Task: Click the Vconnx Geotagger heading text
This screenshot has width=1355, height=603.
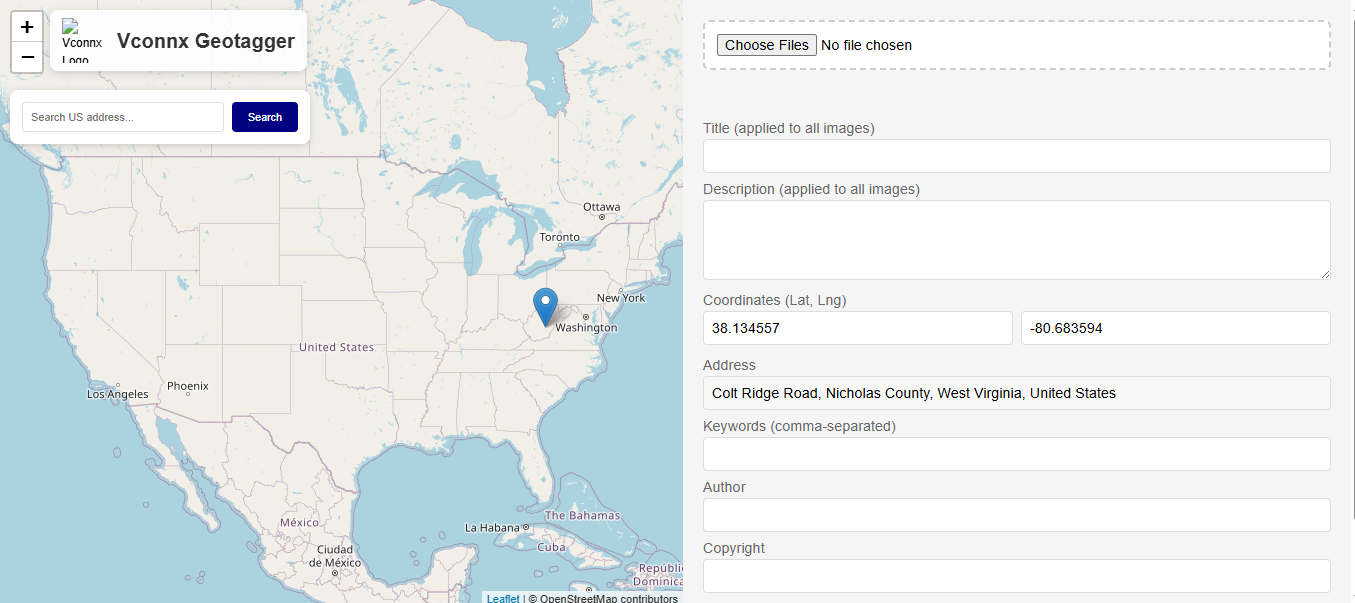Action: coord(206,41)
